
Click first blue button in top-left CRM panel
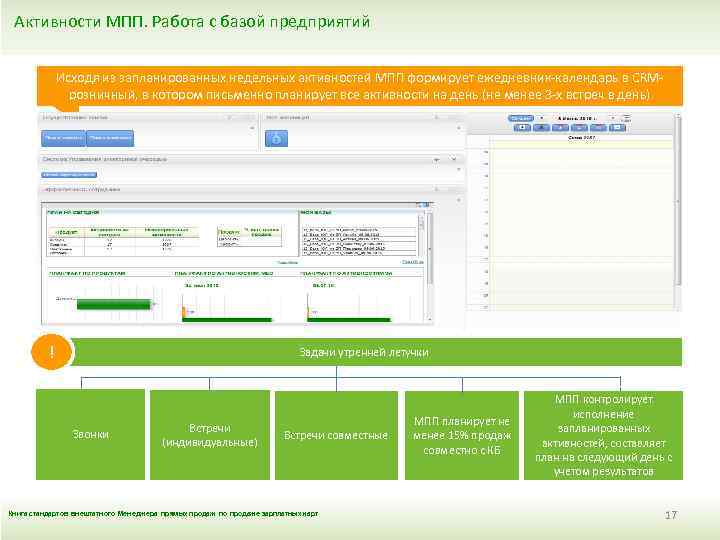(x=63, y=138)
